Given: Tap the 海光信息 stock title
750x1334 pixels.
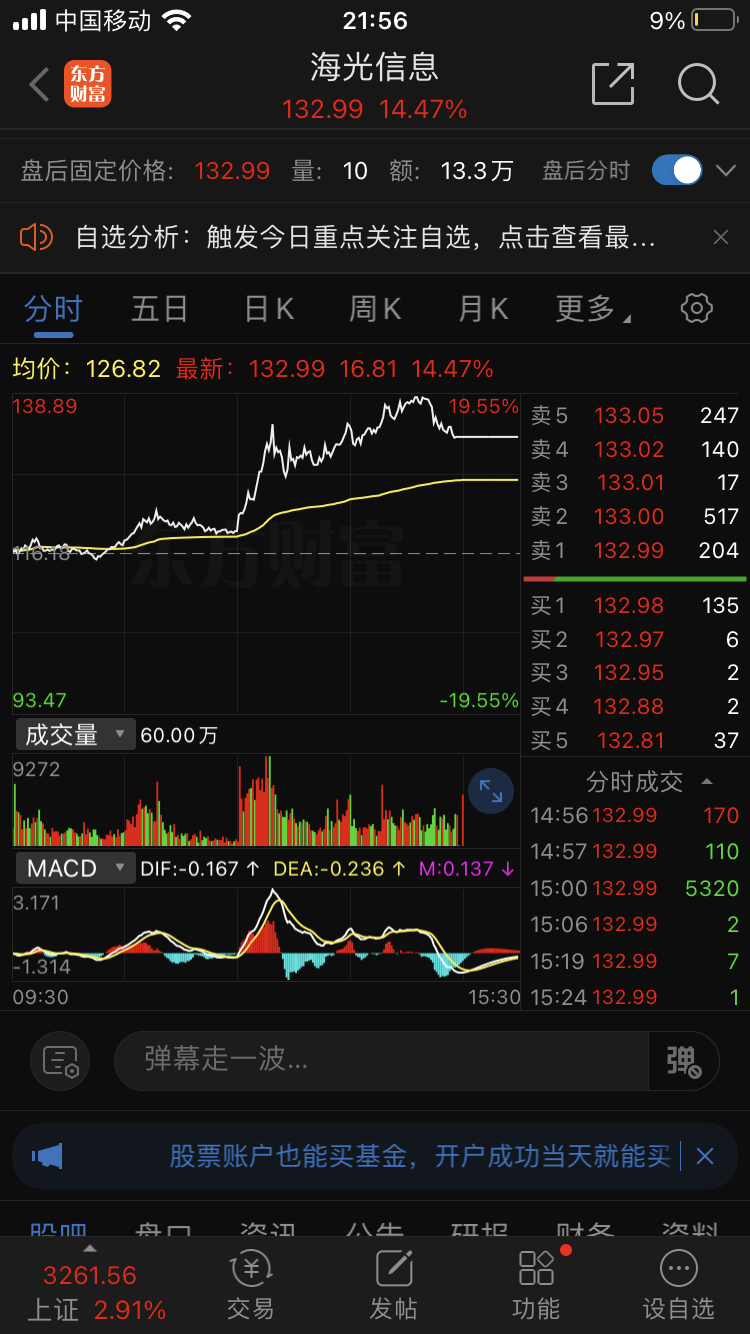Looking at the screenshot, I should click(375, 67).
